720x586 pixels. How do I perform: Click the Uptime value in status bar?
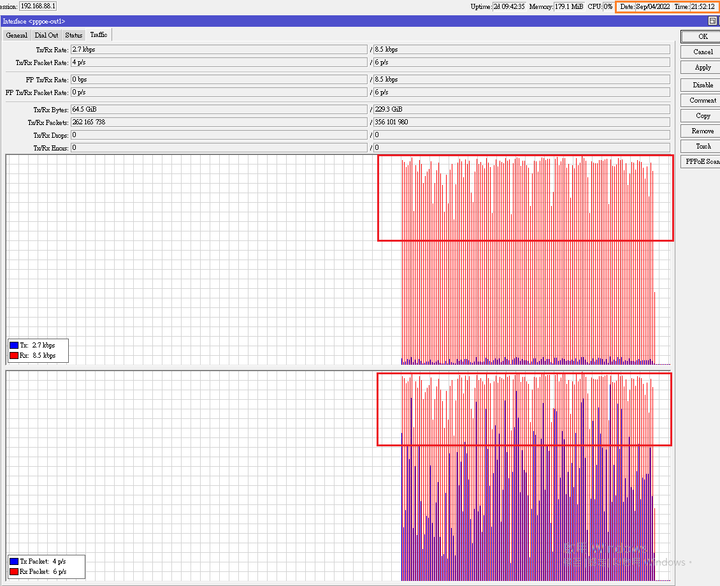(x=509, y=6)
